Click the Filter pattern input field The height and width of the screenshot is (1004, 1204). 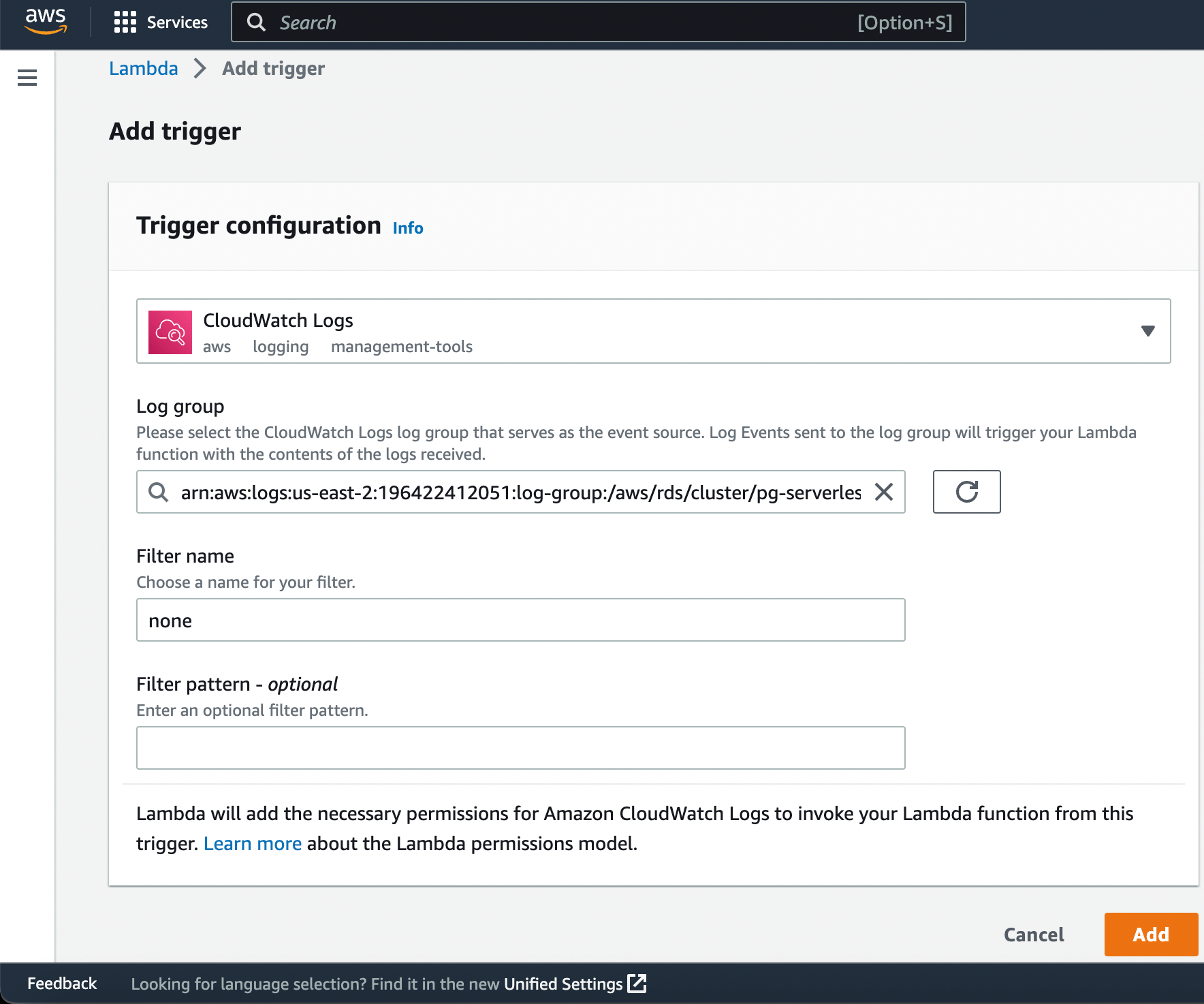click(x=521, y=748)
